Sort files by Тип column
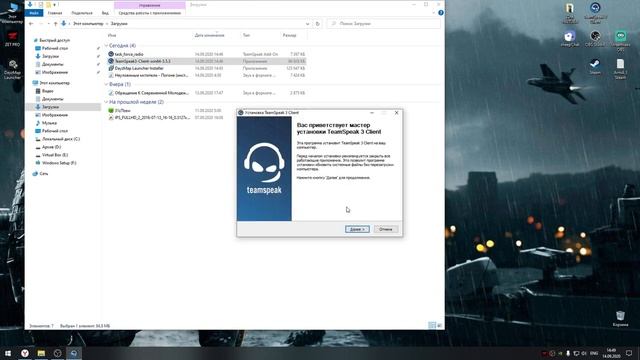This screenshot has width=640, height=360. 247,36
